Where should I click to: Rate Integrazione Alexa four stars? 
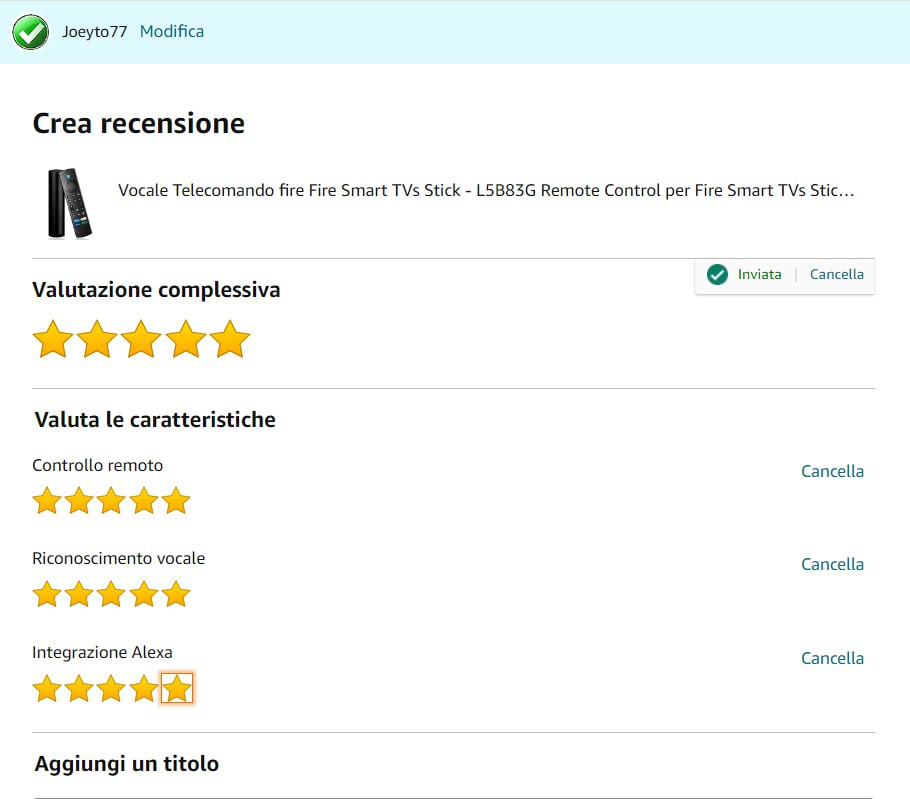[143, 689]
